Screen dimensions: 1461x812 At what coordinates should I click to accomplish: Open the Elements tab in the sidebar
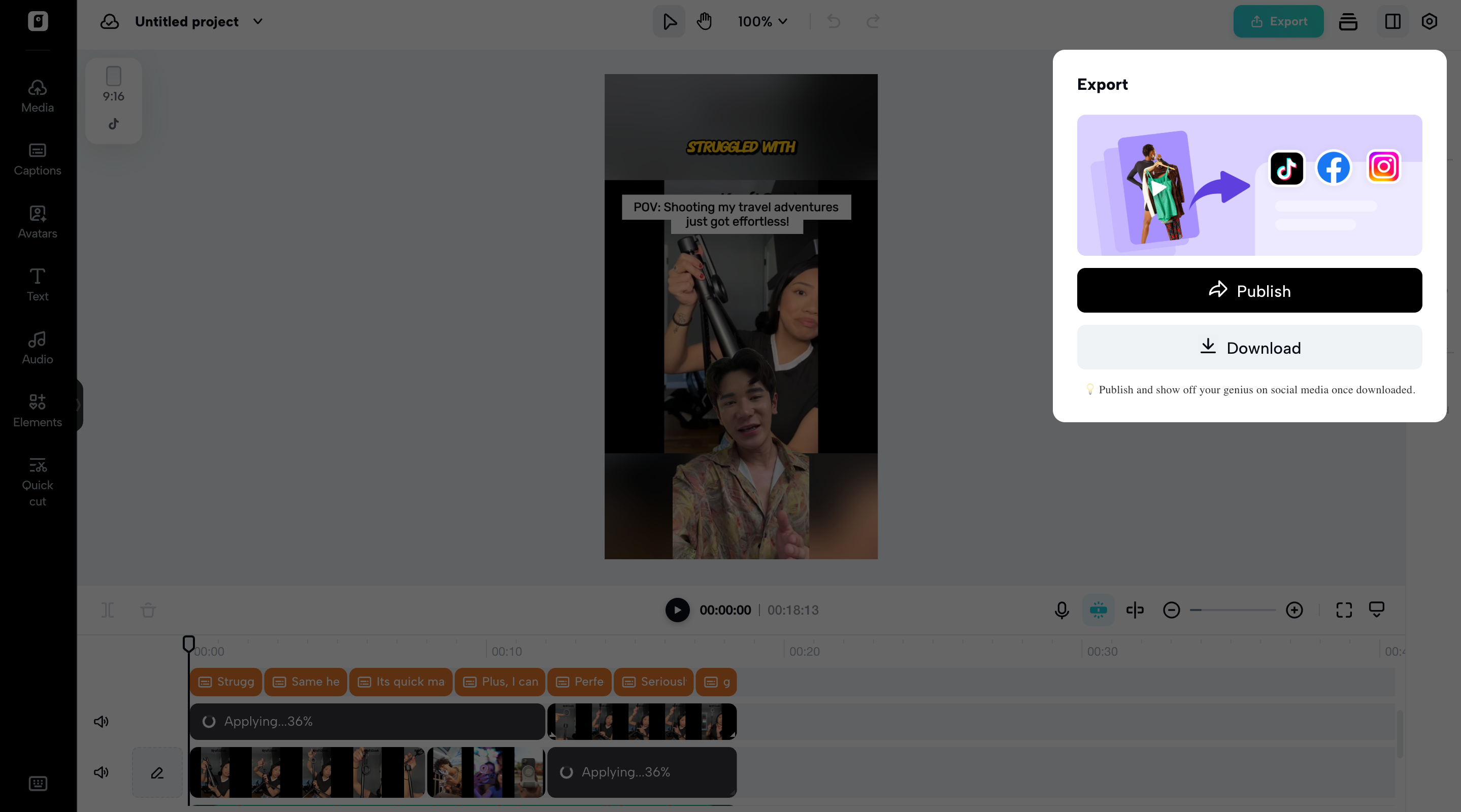click(37, 410)
